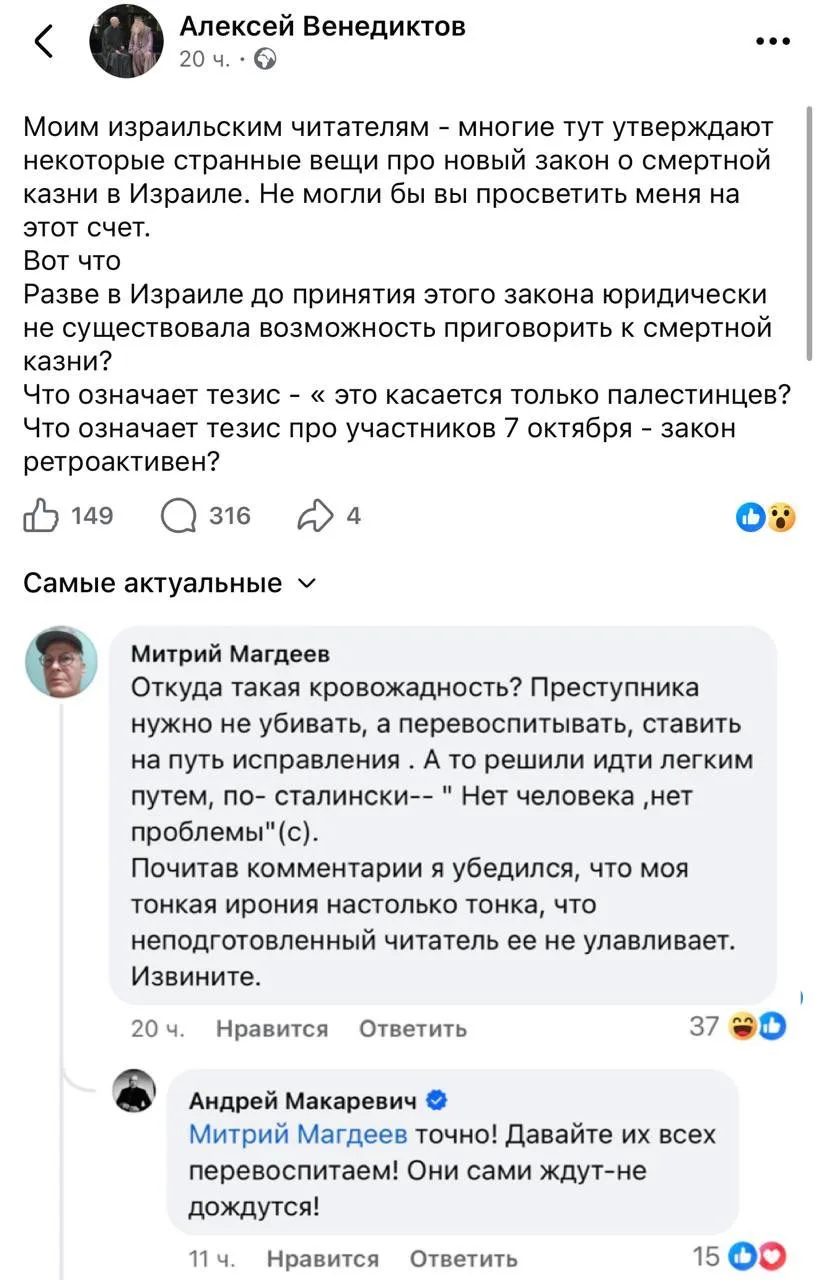Image resolution: width=818 pixels, height=1280 pixels.
Task: View post reactions emoji cluster
Action: 765,517
